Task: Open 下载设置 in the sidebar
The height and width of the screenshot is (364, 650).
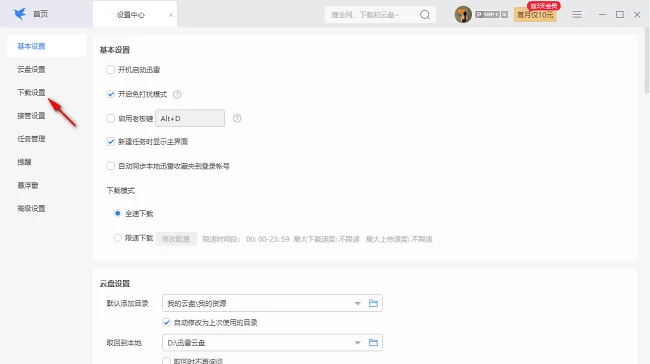Action: click(x=31, y=92)
